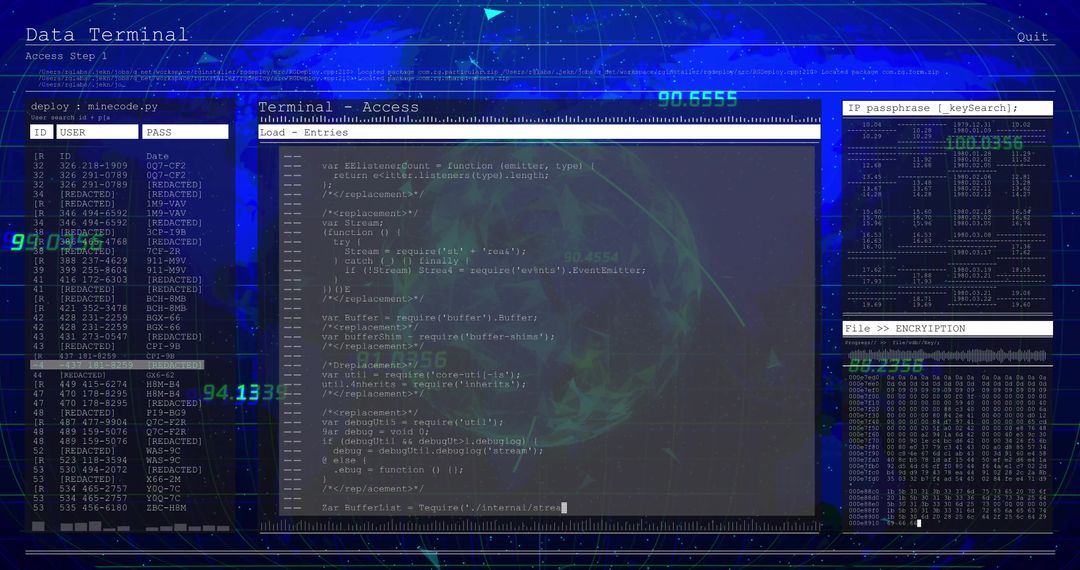Select user entry 449 415-6274

tap(93, 384)
